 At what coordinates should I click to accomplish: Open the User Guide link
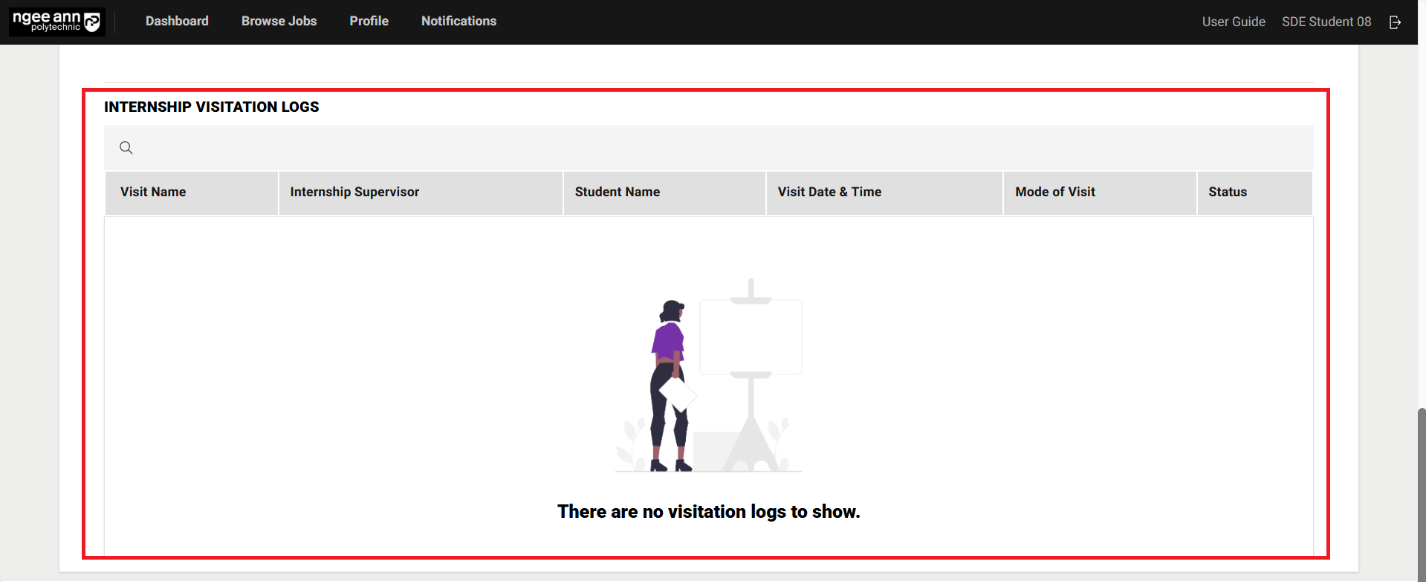pos(1233,21)
